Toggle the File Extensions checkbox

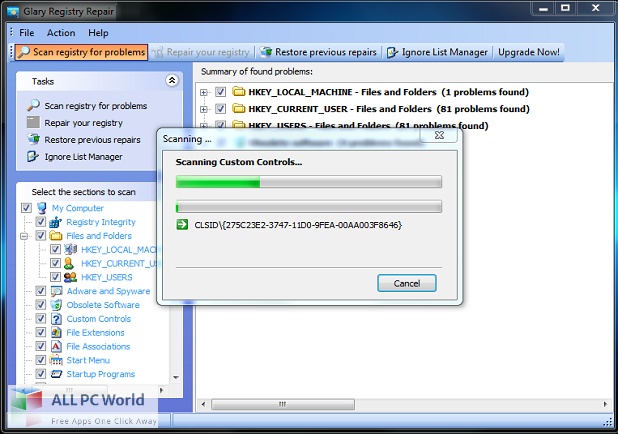41,332
